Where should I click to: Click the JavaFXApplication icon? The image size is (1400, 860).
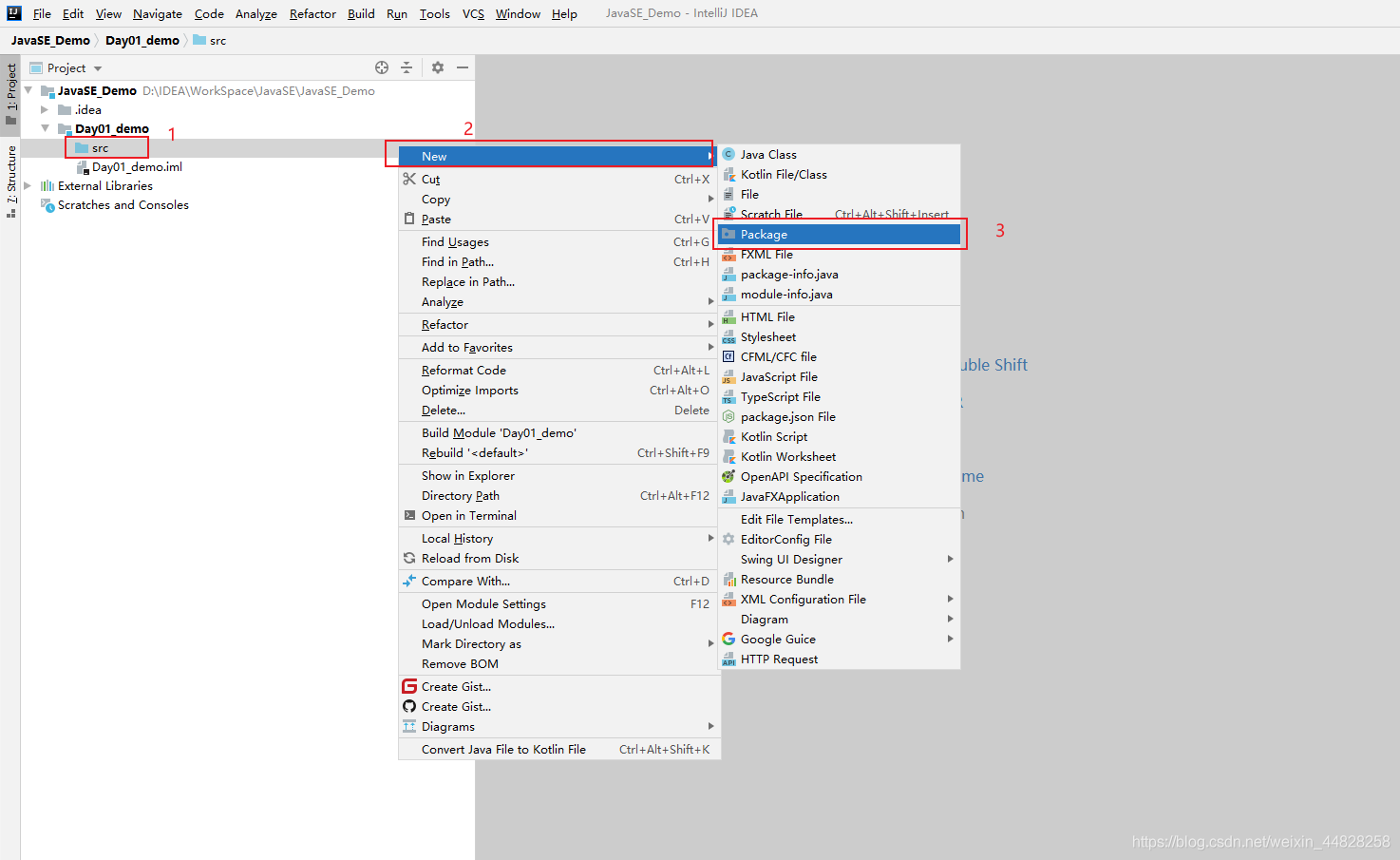coord(728,496)
